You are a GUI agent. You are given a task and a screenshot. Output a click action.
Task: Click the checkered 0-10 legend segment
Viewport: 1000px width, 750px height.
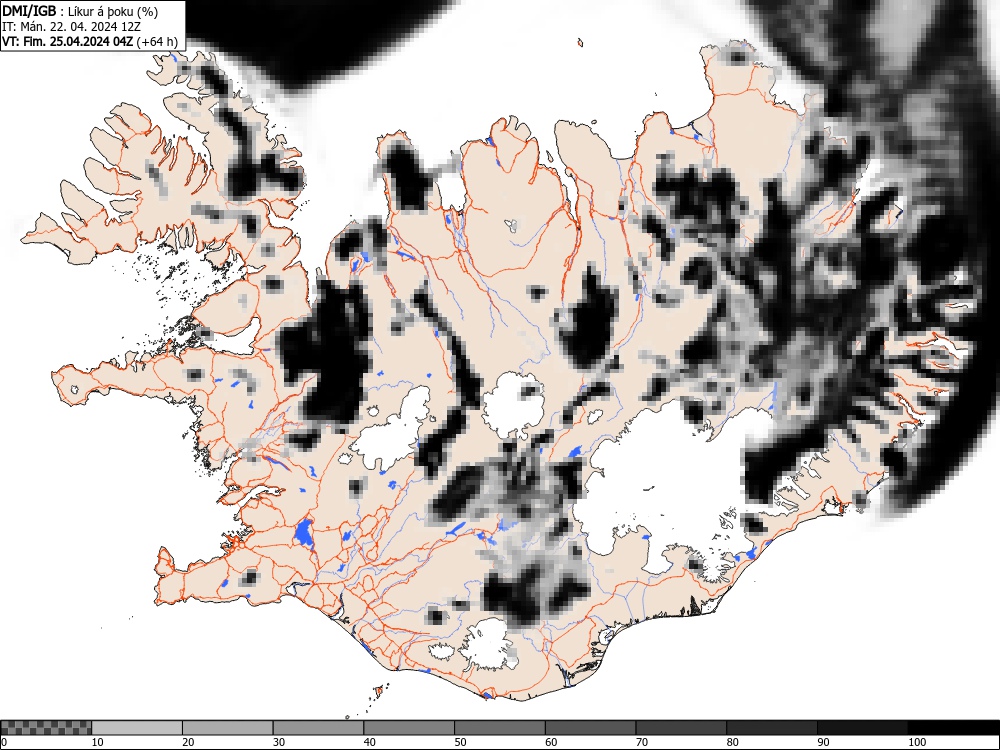[46, 728]
